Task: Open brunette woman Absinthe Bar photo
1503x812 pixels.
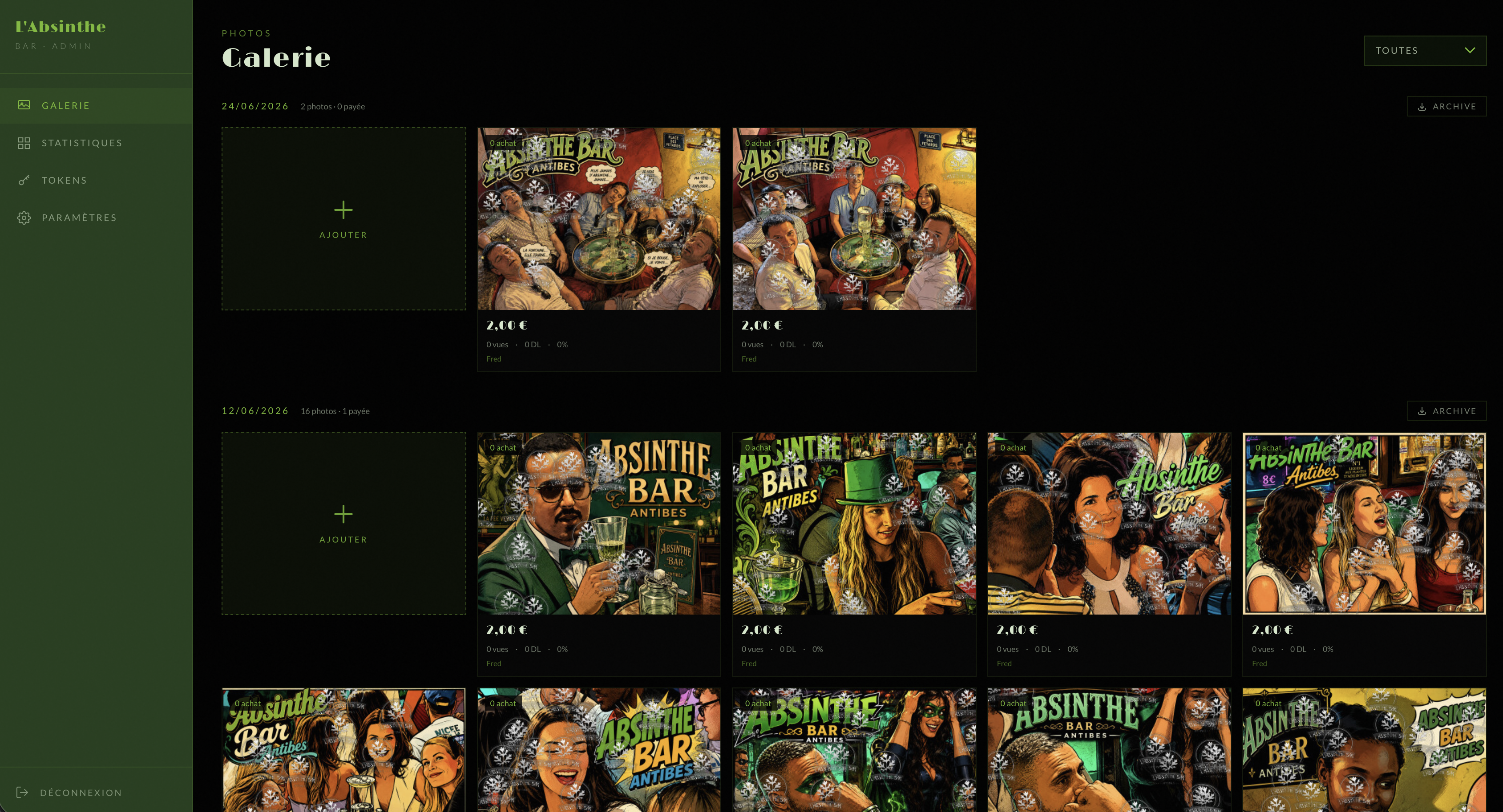Action: (1109, 523)
